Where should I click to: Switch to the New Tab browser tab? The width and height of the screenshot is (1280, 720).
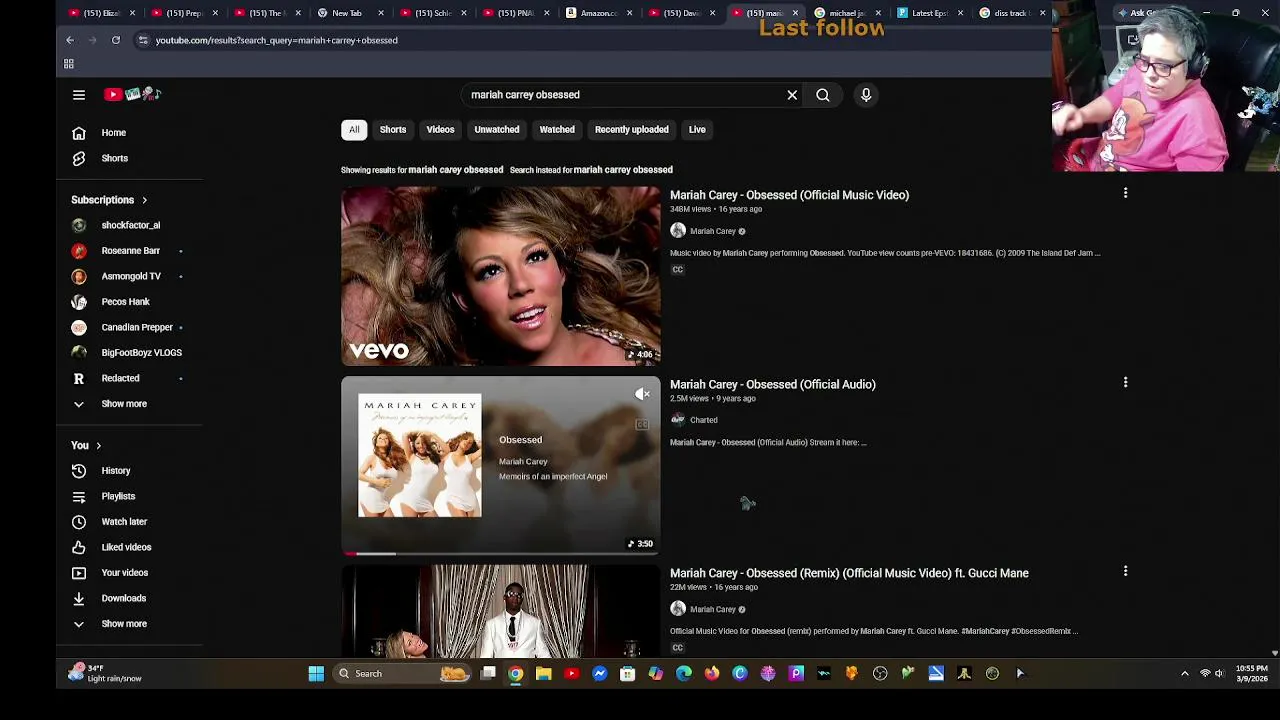[347, 13]
